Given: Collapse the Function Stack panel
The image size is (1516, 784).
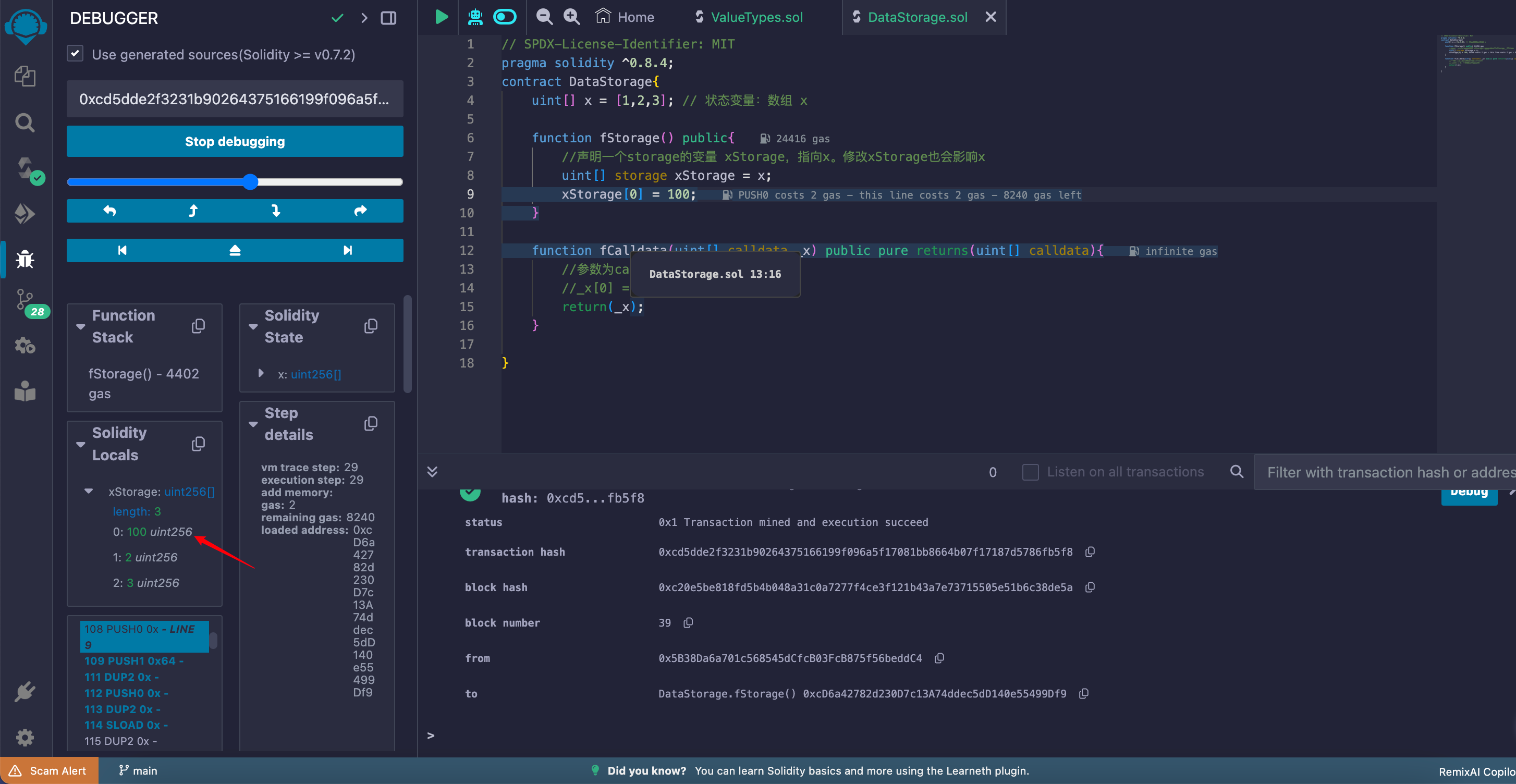Looking at the screenshot, I should pos(81,327).
